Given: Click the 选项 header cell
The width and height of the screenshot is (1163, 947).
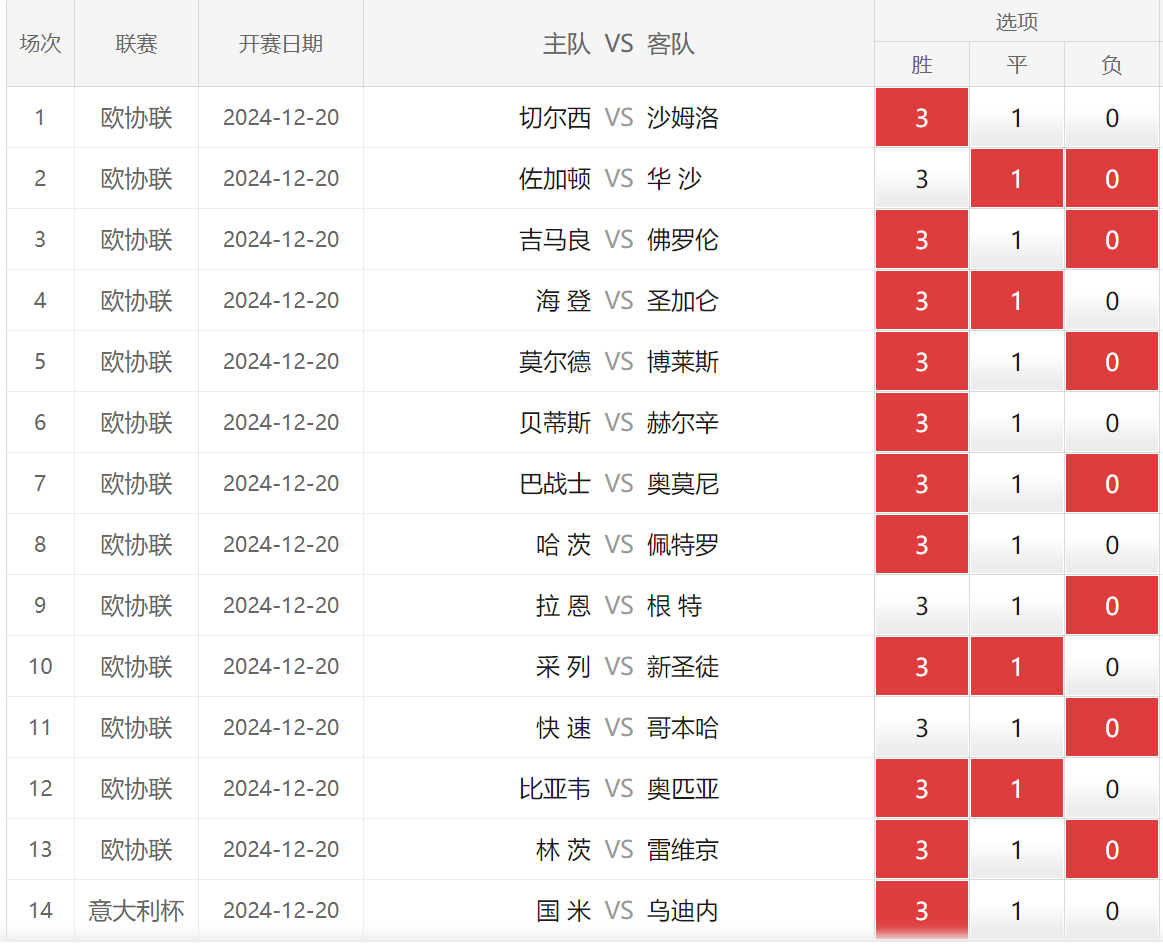Looking at the screenshot, I should click(1016, 21).
